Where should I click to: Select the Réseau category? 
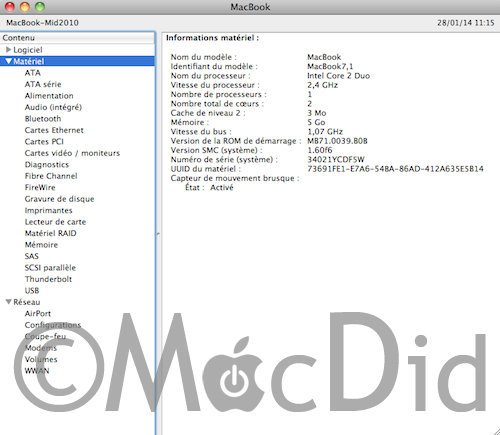(x=27, y=302)
